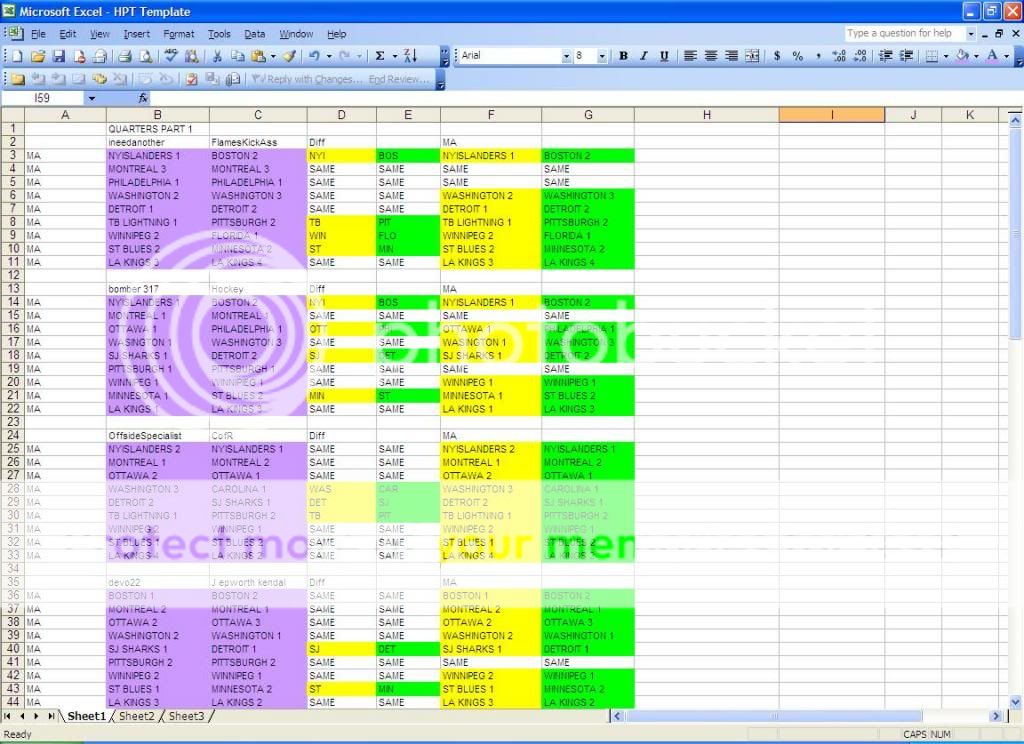This screenshot has height=744, width=1024.
Task: Open the Fill Color palette arrow
Action: [976, 56]
